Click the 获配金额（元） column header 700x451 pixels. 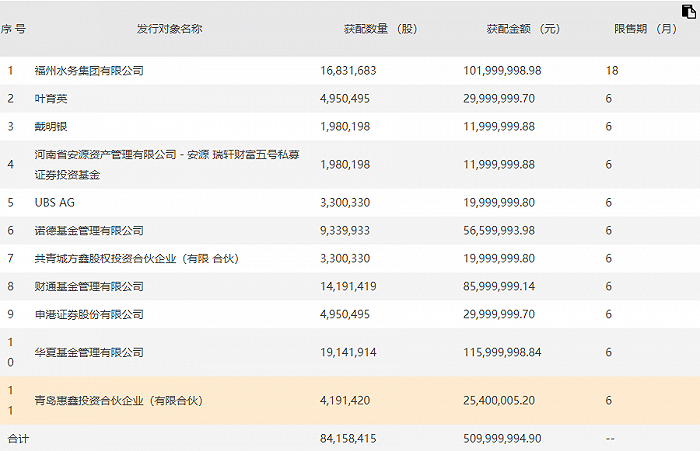tap(522, 29)
